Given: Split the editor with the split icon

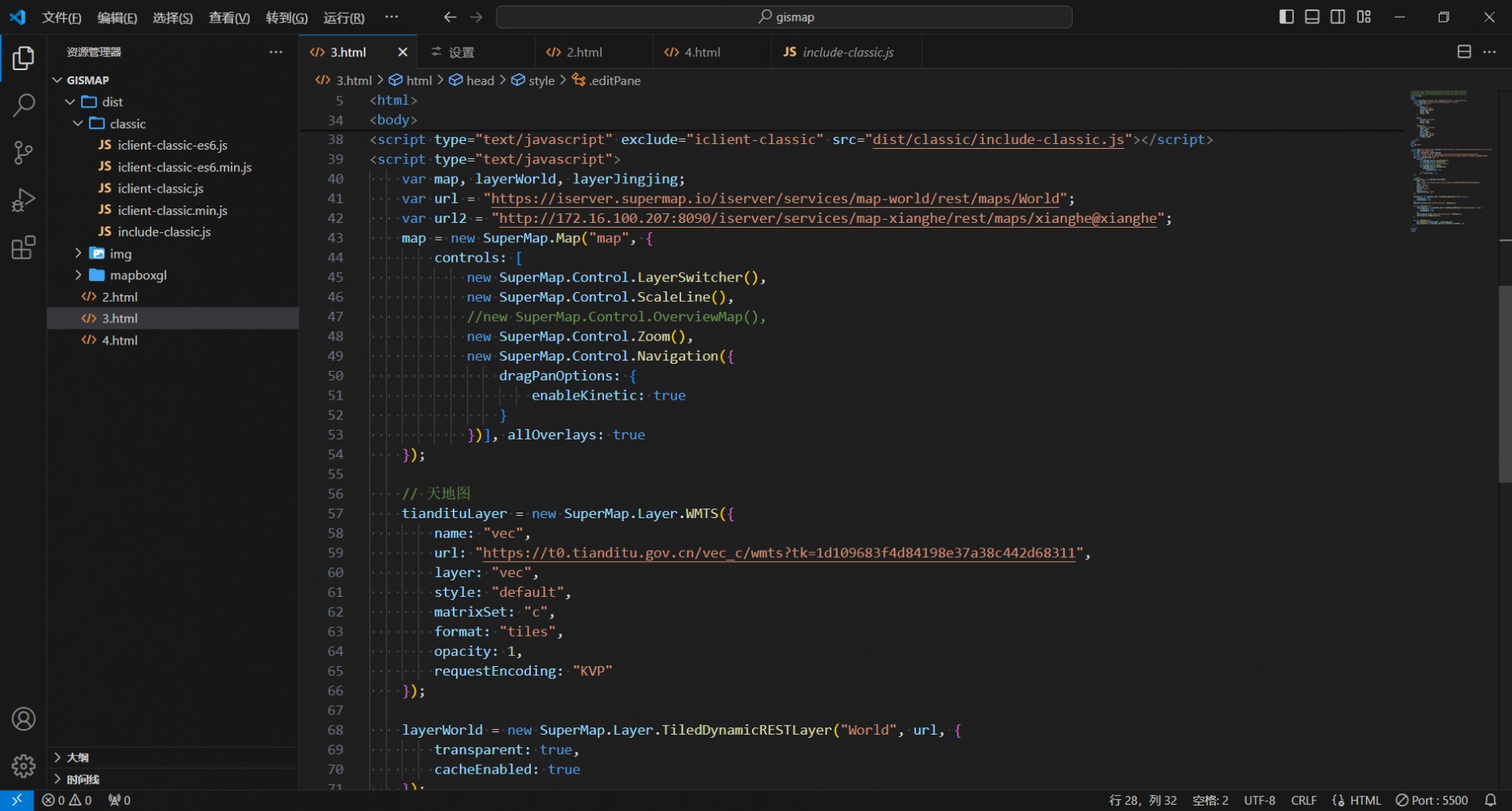Looking at the screenshot, I should click(x=1464, y=52).
